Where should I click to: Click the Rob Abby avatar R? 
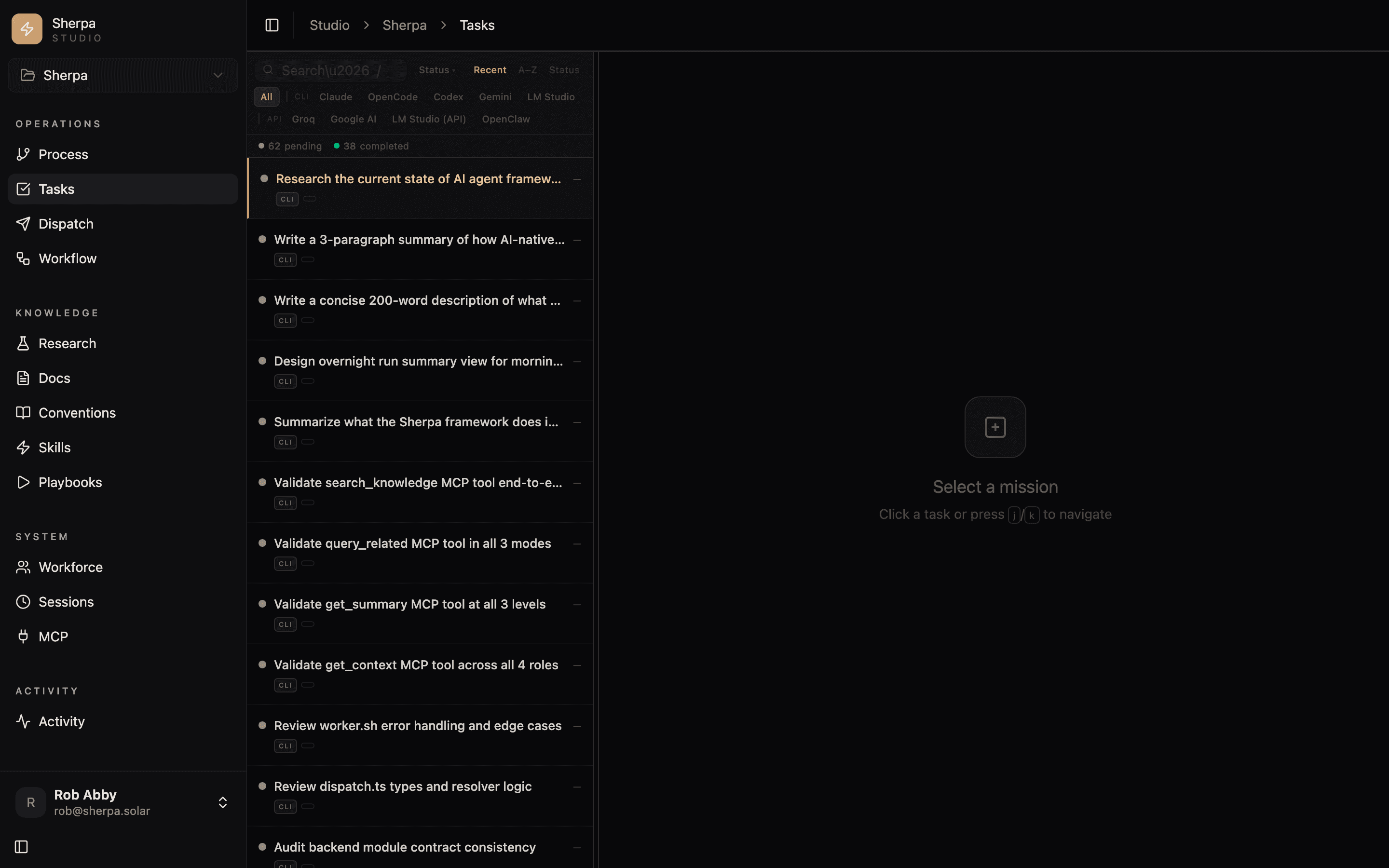[x=31, y=802]
